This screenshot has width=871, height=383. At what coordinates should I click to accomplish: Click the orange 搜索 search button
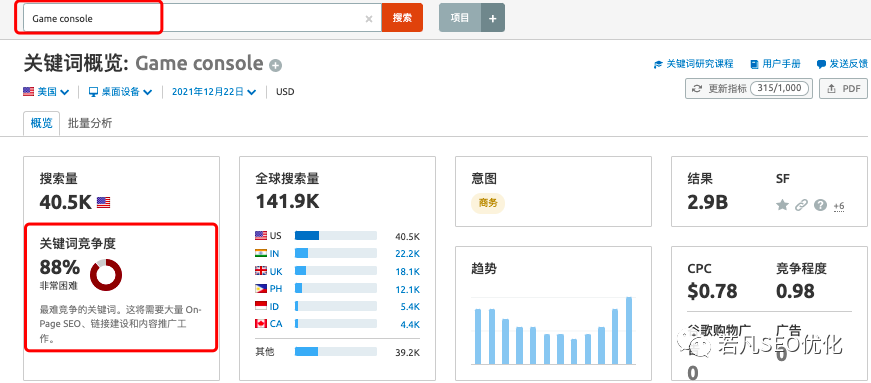[x=402, y=18]
